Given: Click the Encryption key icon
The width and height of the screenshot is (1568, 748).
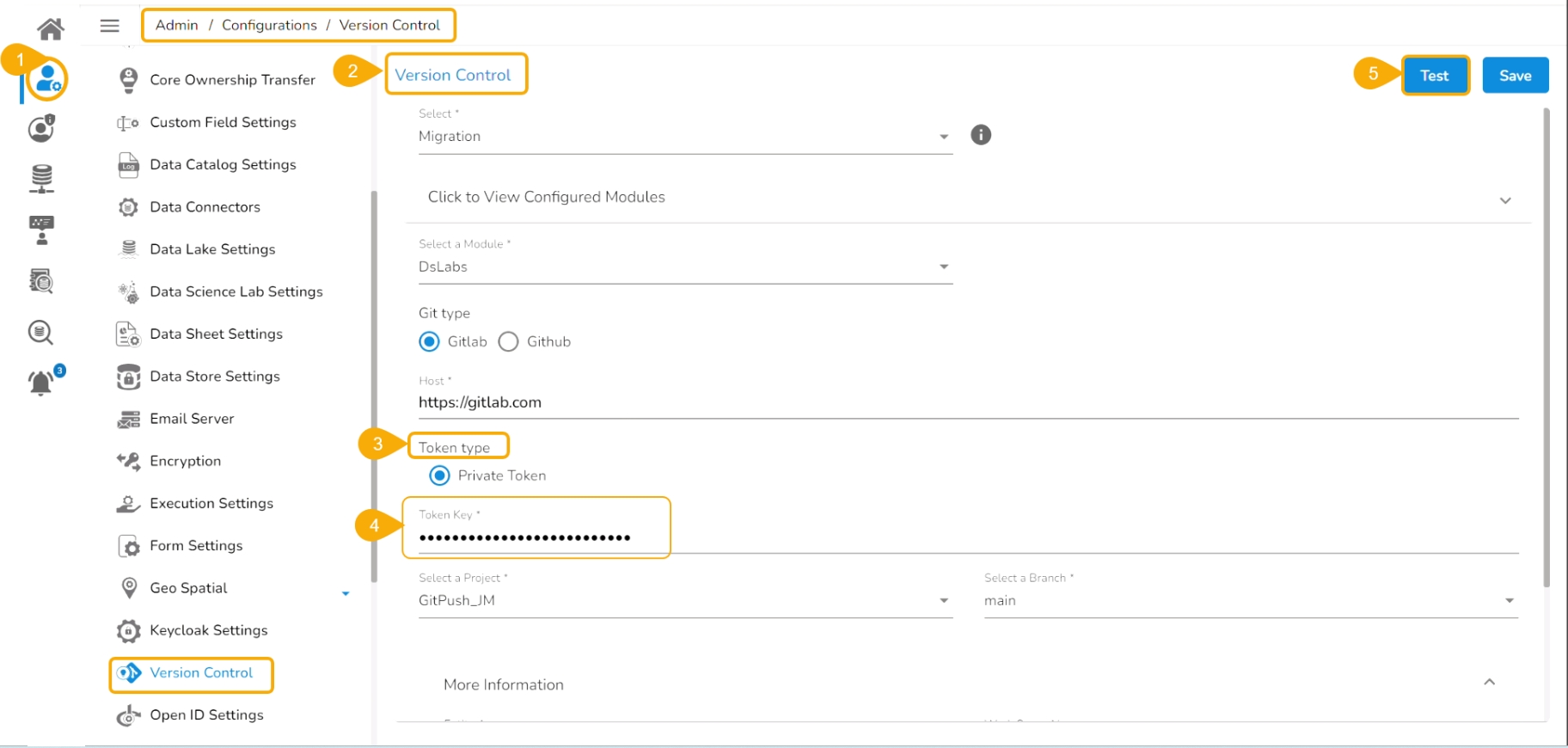Looking at the screenshot, I should (128, 462).
